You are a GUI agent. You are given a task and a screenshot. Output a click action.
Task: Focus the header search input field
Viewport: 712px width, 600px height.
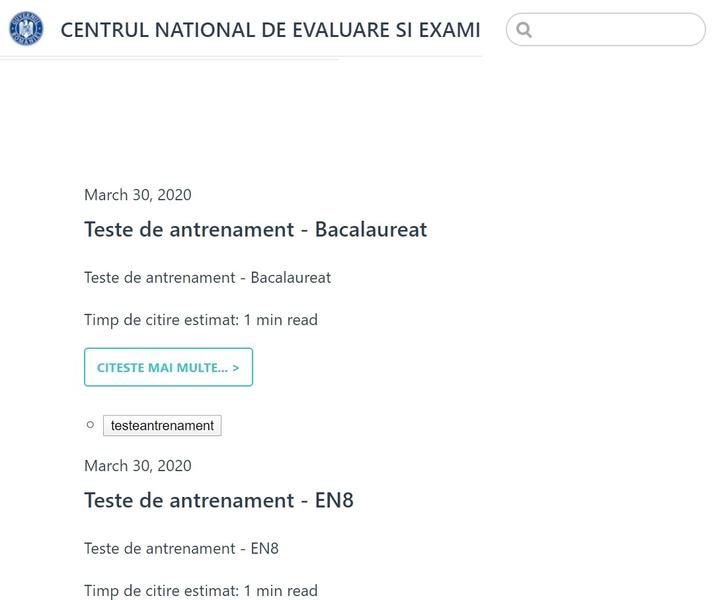(615, 30)
